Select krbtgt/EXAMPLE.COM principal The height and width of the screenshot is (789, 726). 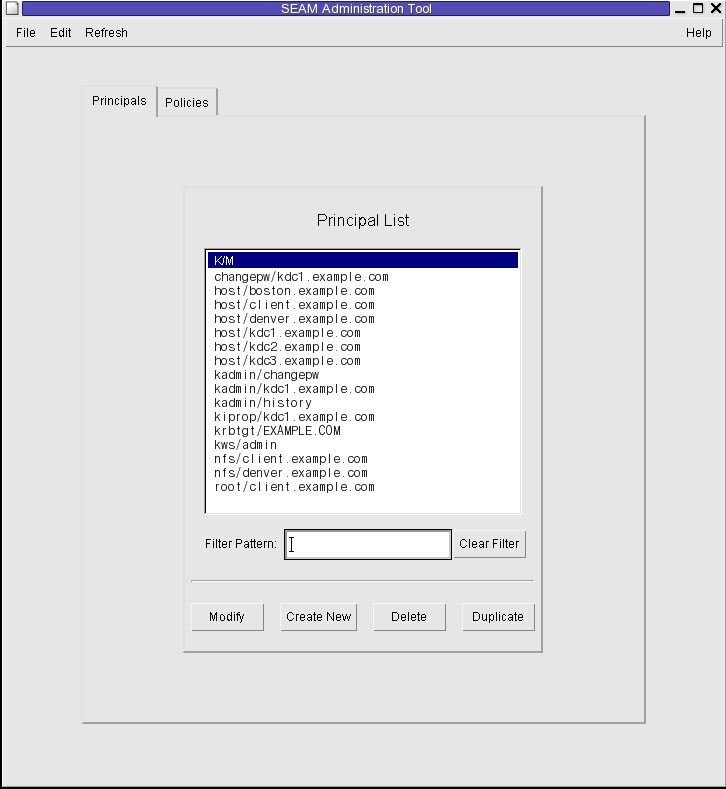click(x=363, y=431)
